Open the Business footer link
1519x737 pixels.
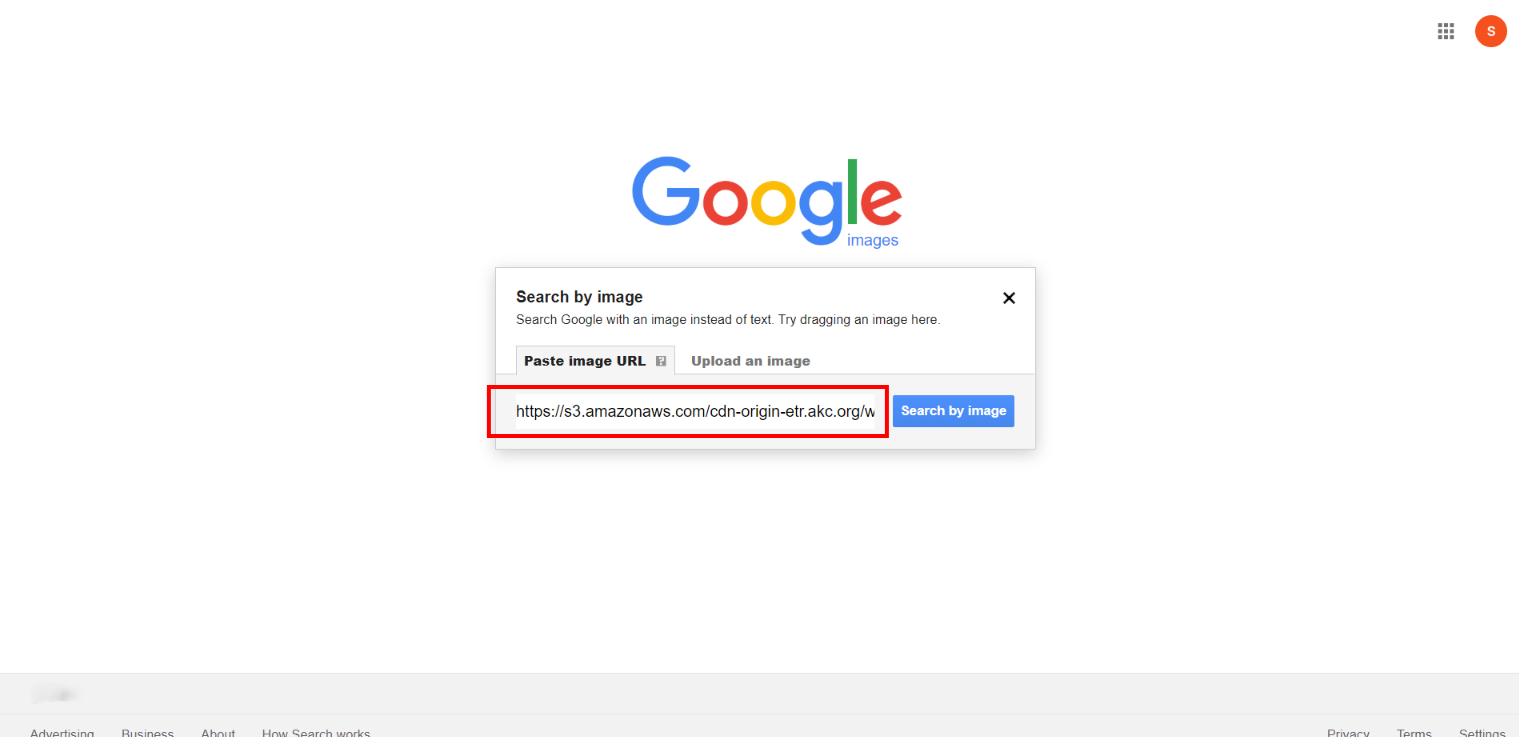click(x=148, y=733)
